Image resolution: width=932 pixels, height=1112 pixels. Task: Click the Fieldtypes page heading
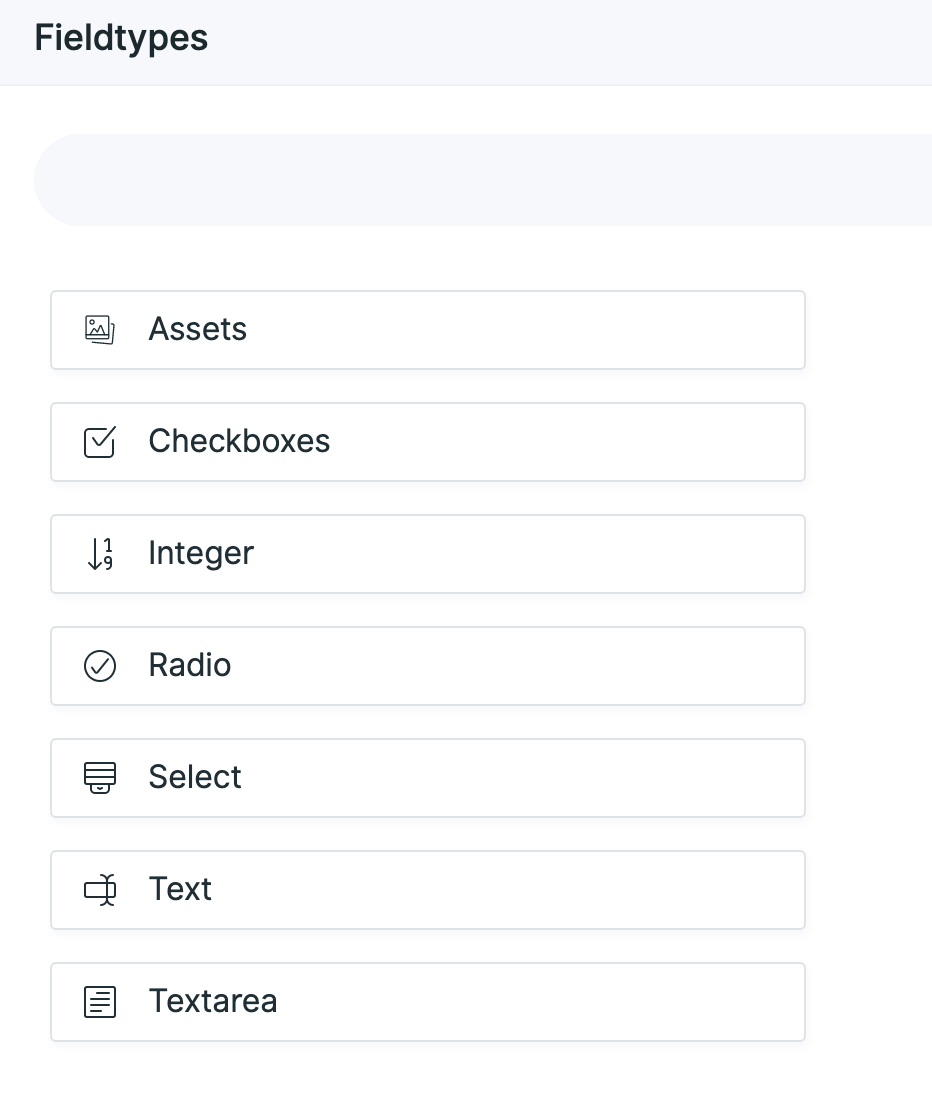[x=120, y=37]
